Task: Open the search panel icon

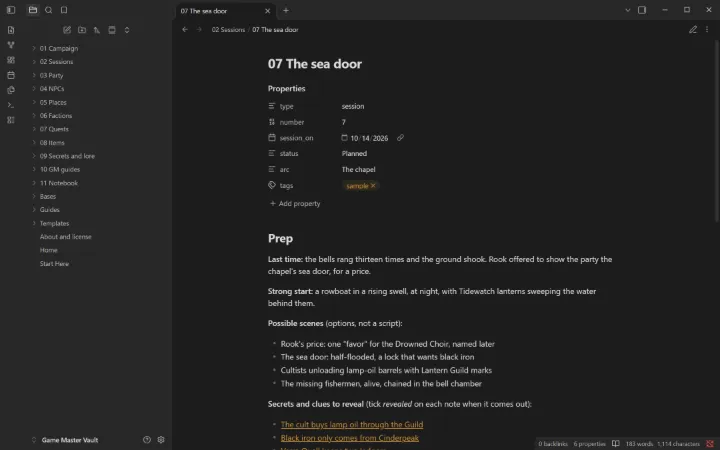Action: tap(49, 10)
